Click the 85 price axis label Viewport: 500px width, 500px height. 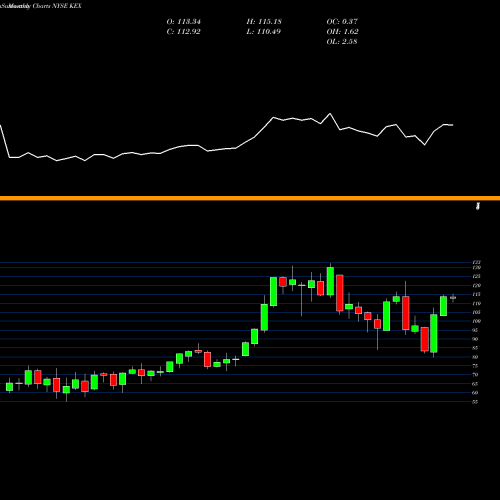tap(475, 348)
